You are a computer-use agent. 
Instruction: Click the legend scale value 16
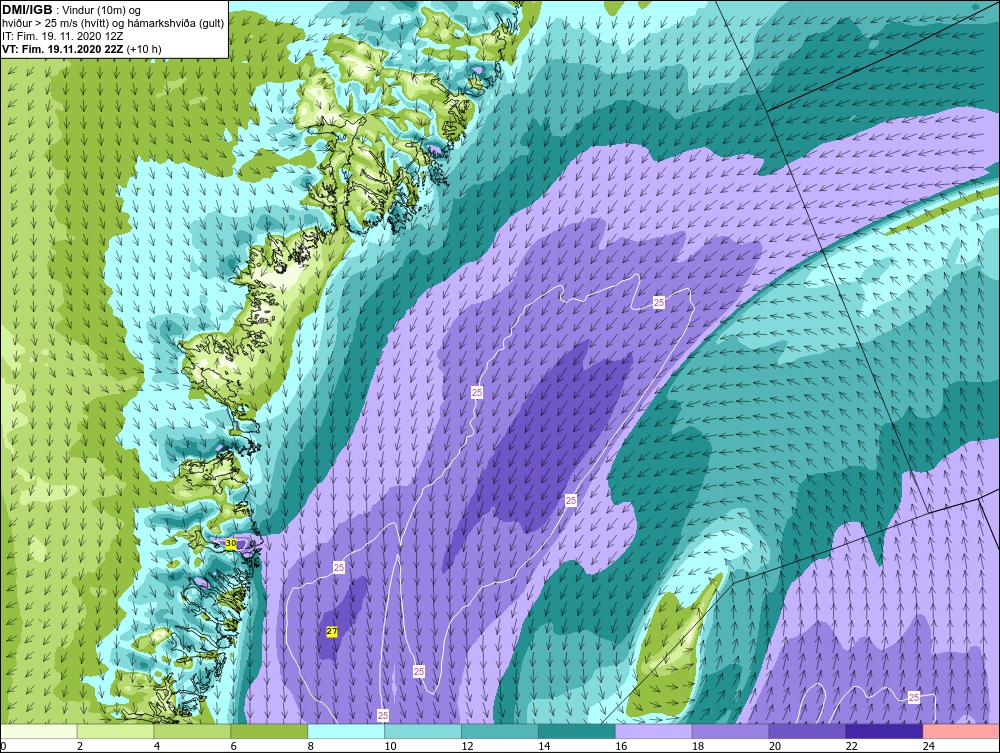click(621, 746)
